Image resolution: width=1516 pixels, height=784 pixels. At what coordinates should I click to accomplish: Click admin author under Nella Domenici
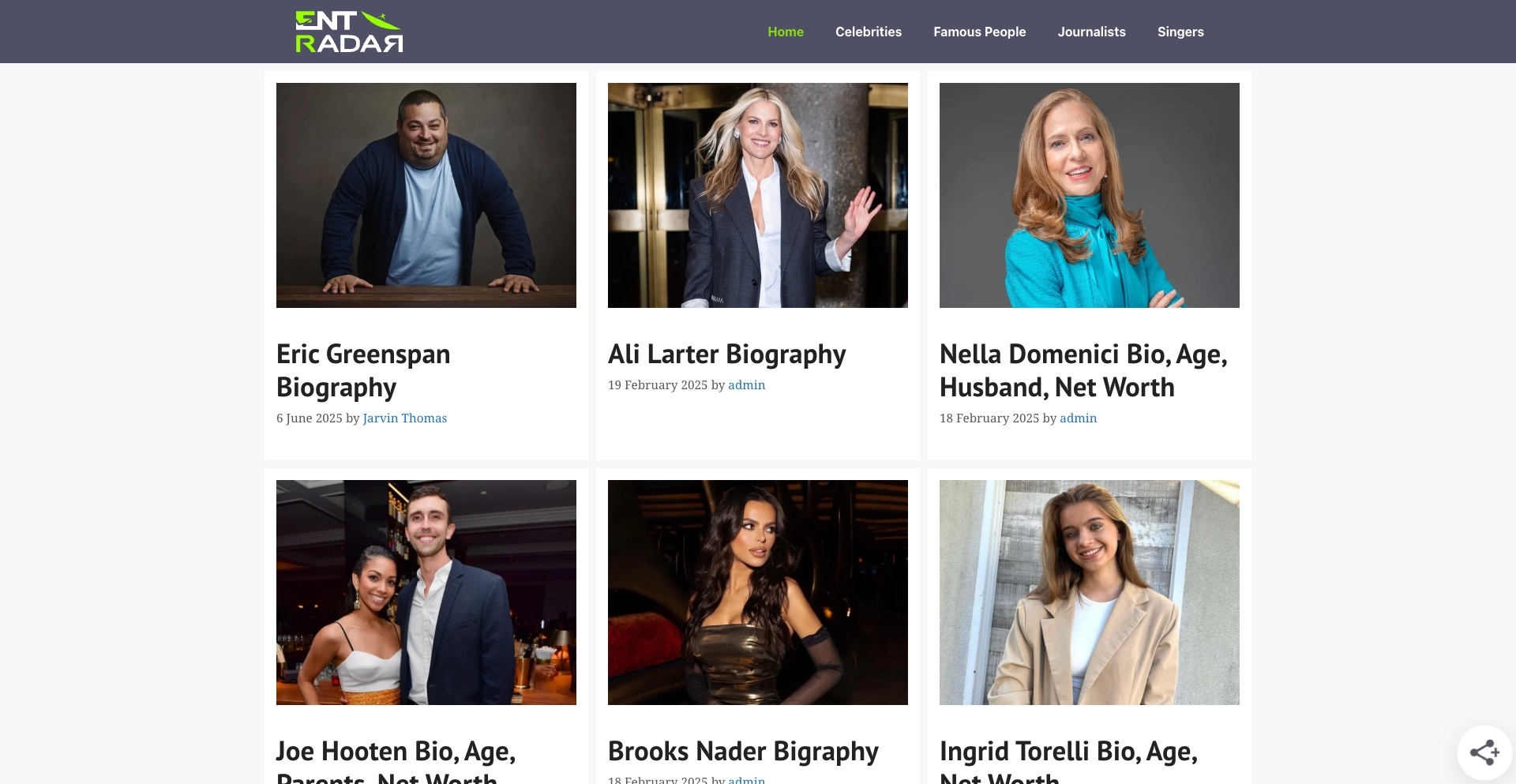pos(1078,418)
